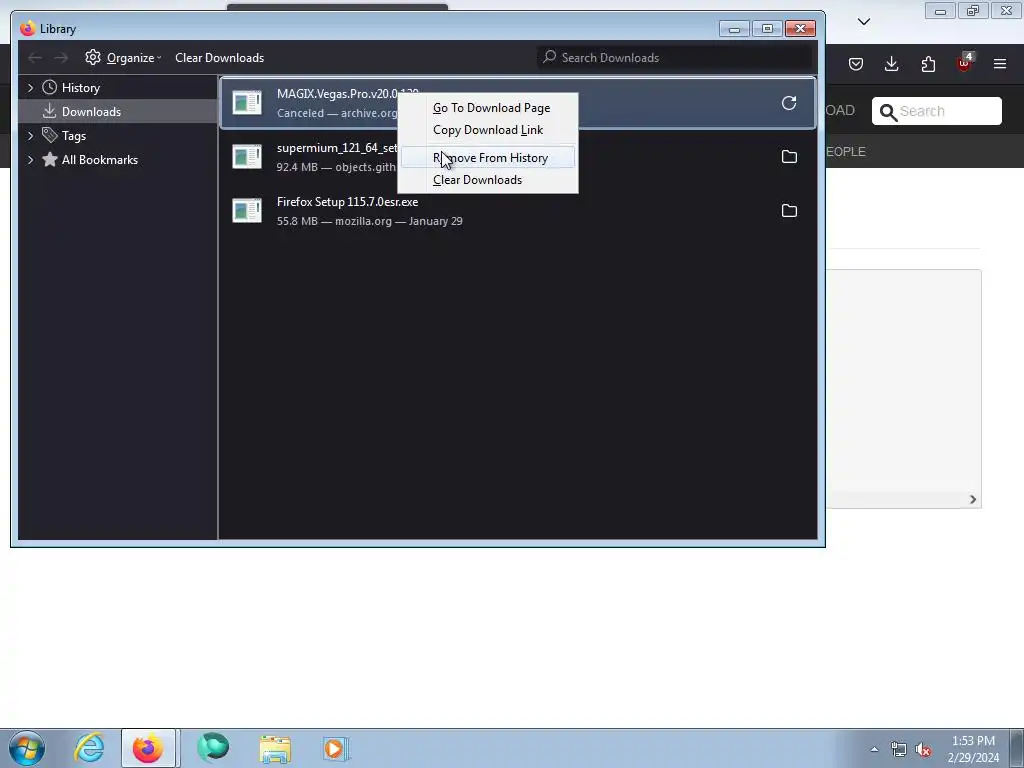The image size is (1024, 768).
Task: Expand the Tags tree node
Action: pyautogui.click(x=30, y=136)
